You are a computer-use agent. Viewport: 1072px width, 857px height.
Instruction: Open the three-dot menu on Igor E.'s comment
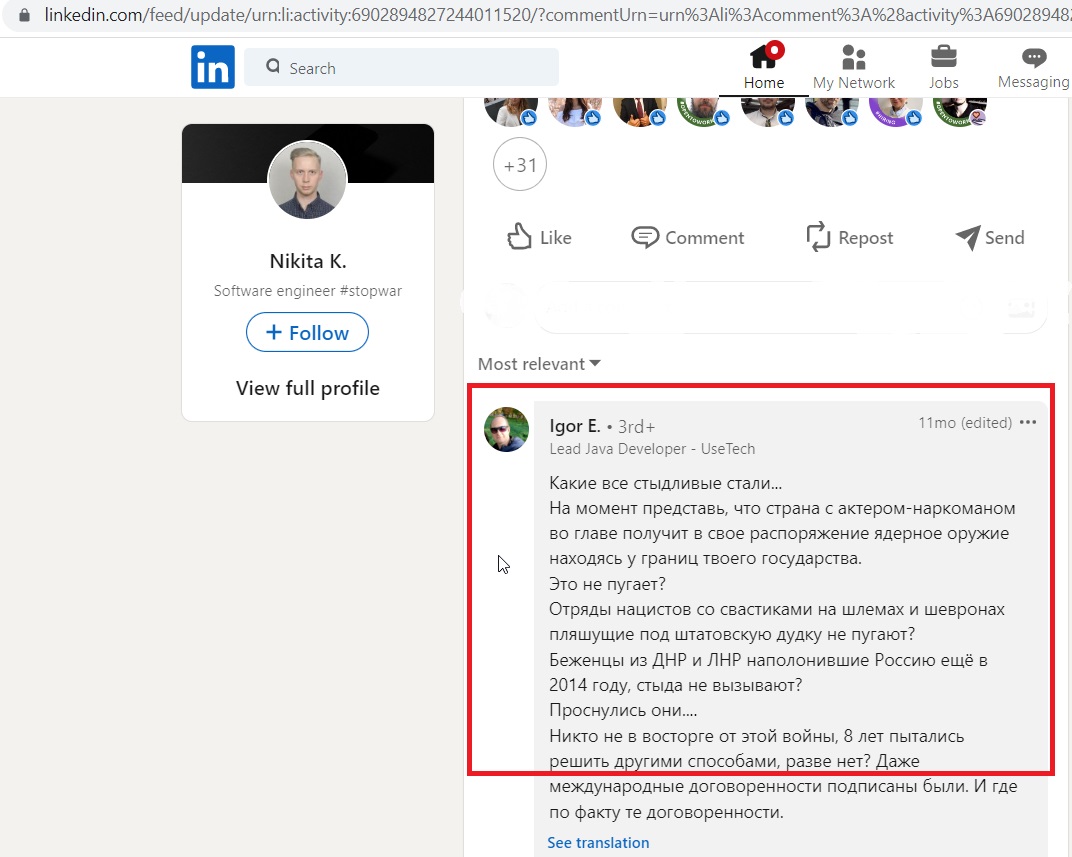coord(1028,422)
